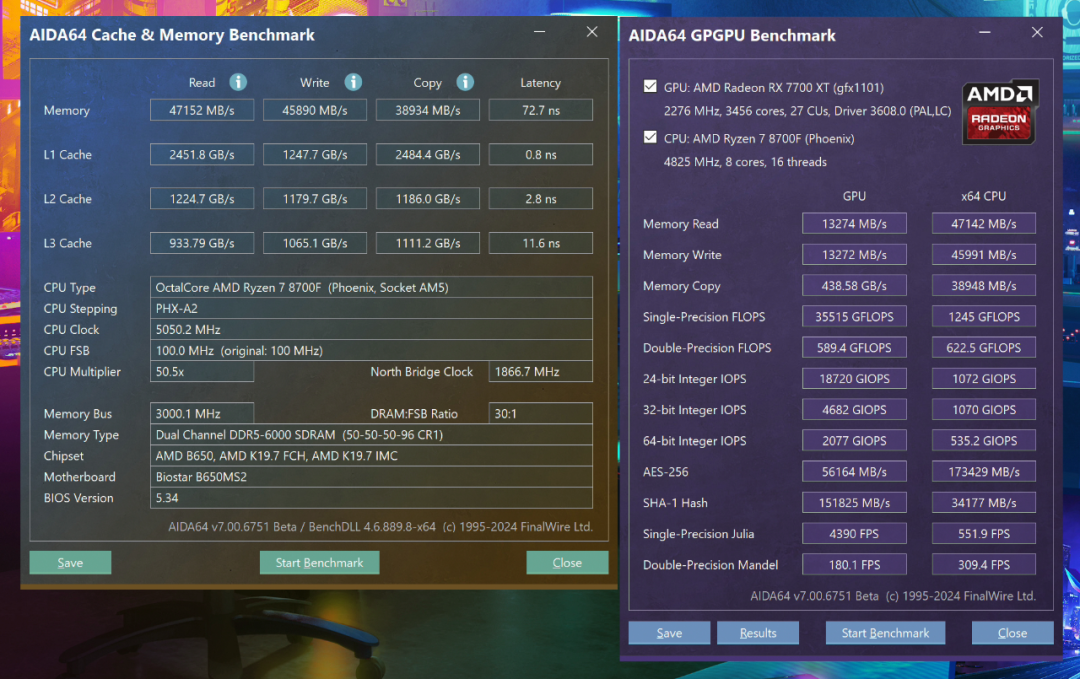The width and height of the screenshot is (1080, 679).
Task: Select L2 Cache latency 2.8 ns
Action: [x=541, y=198]
